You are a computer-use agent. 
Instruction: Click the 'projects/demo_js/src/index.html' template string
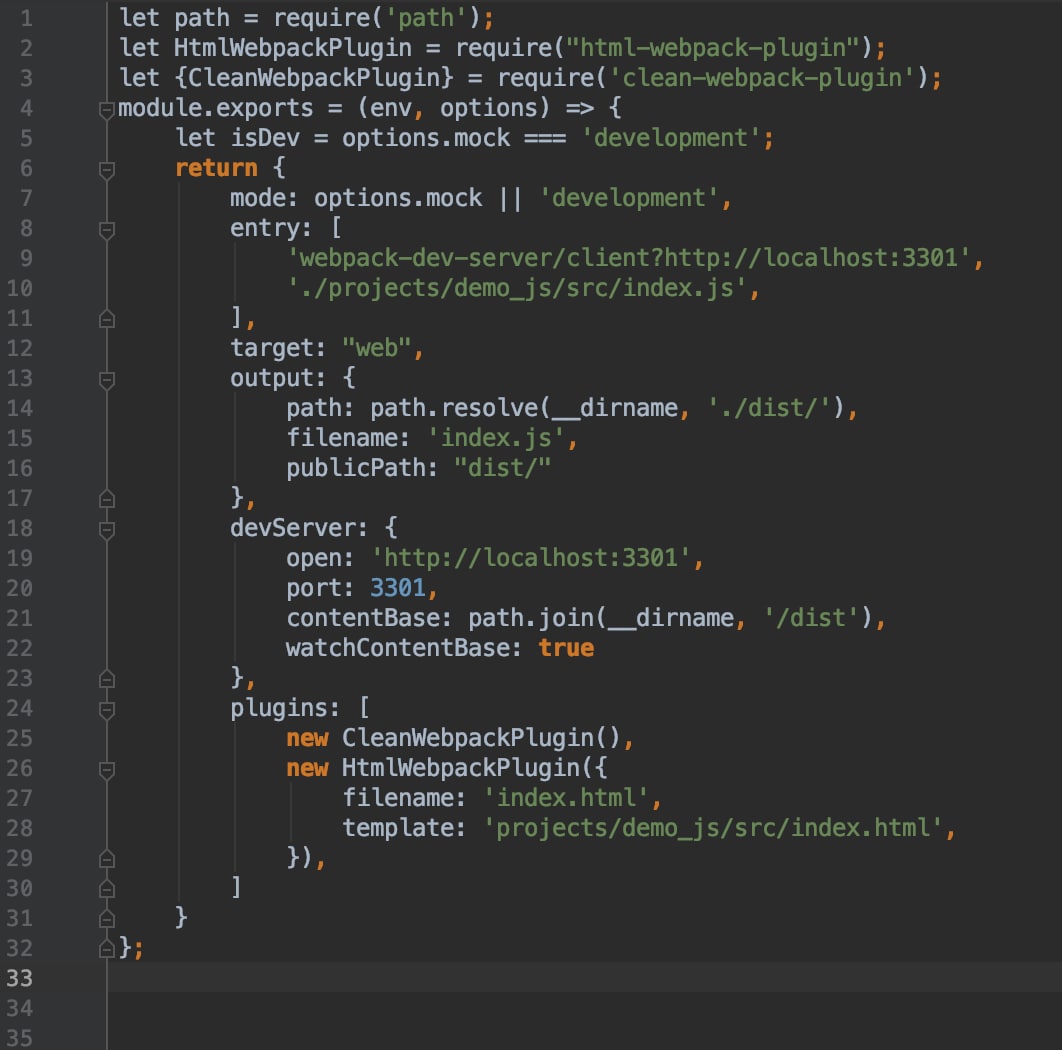[713, 828]
